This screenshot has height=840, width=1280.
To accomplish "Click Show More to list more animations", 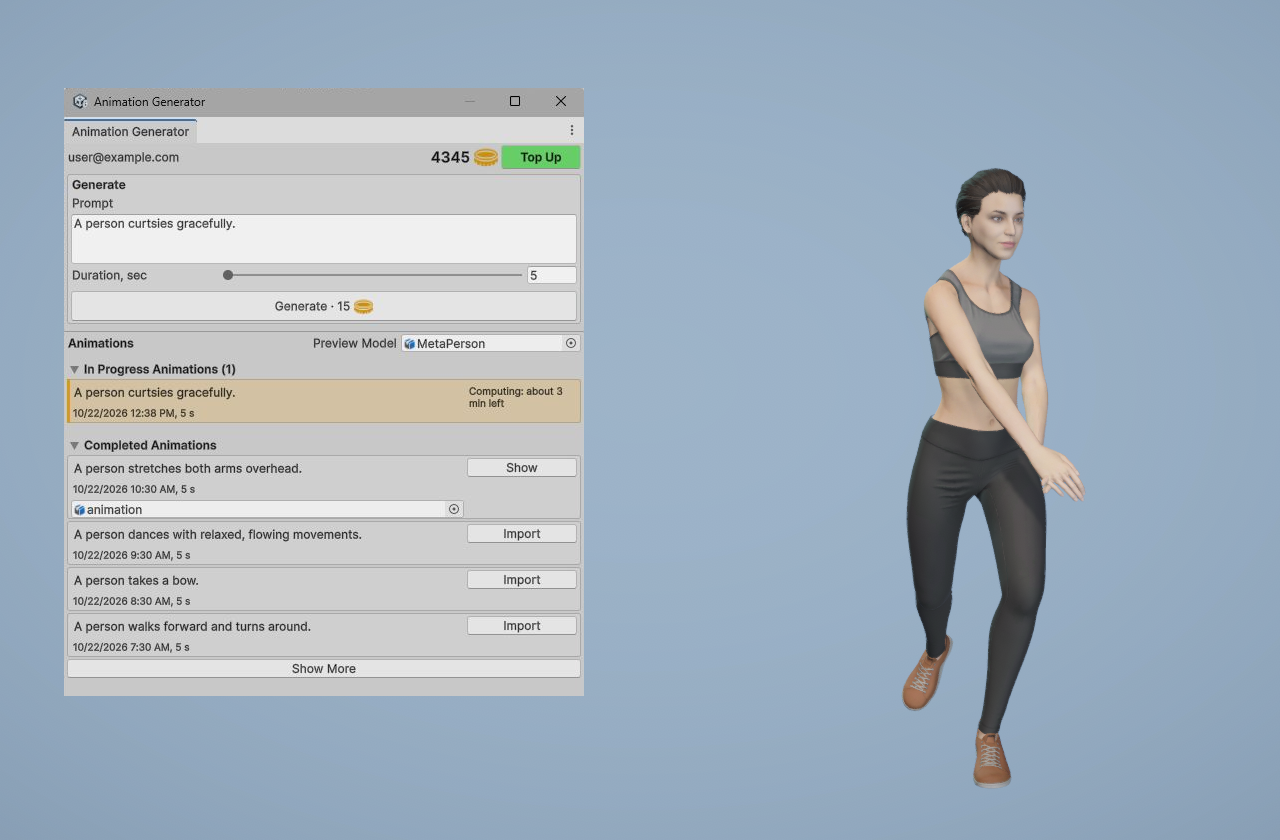I will 324,669.
